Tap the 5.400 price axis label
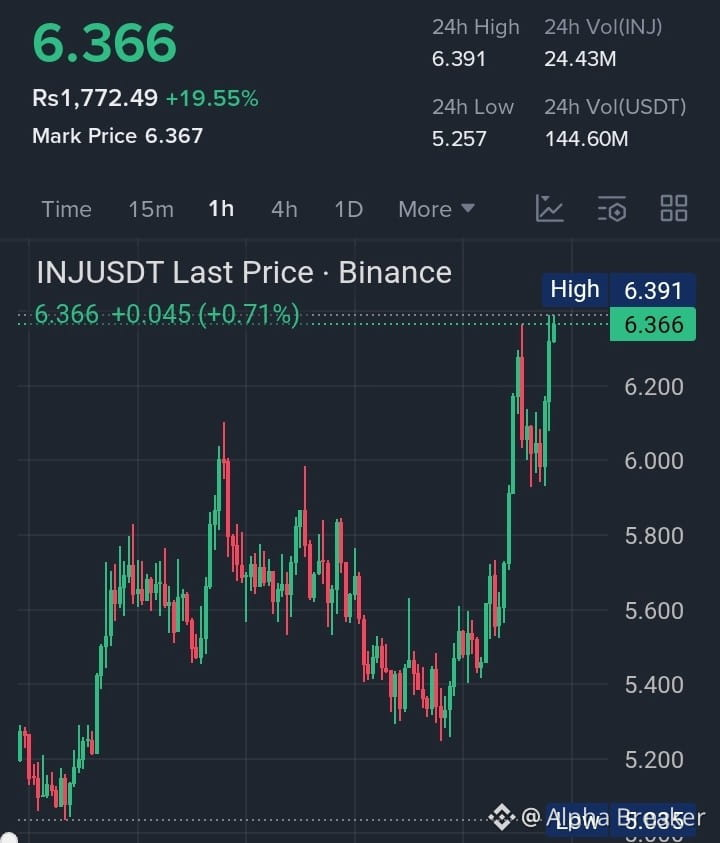 pyautogui.click(x=654, y=685)
